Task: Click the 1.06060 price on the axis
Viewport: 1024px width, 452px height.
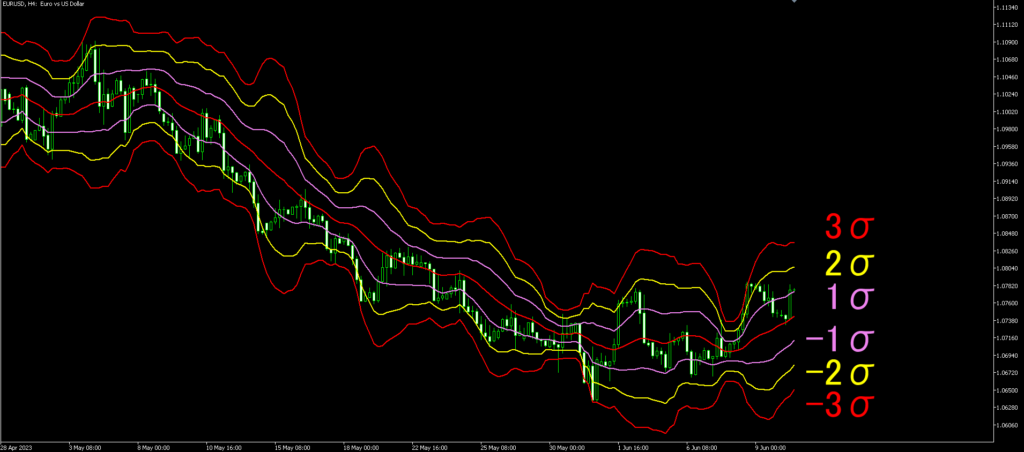Action: tap(1004, 425)
